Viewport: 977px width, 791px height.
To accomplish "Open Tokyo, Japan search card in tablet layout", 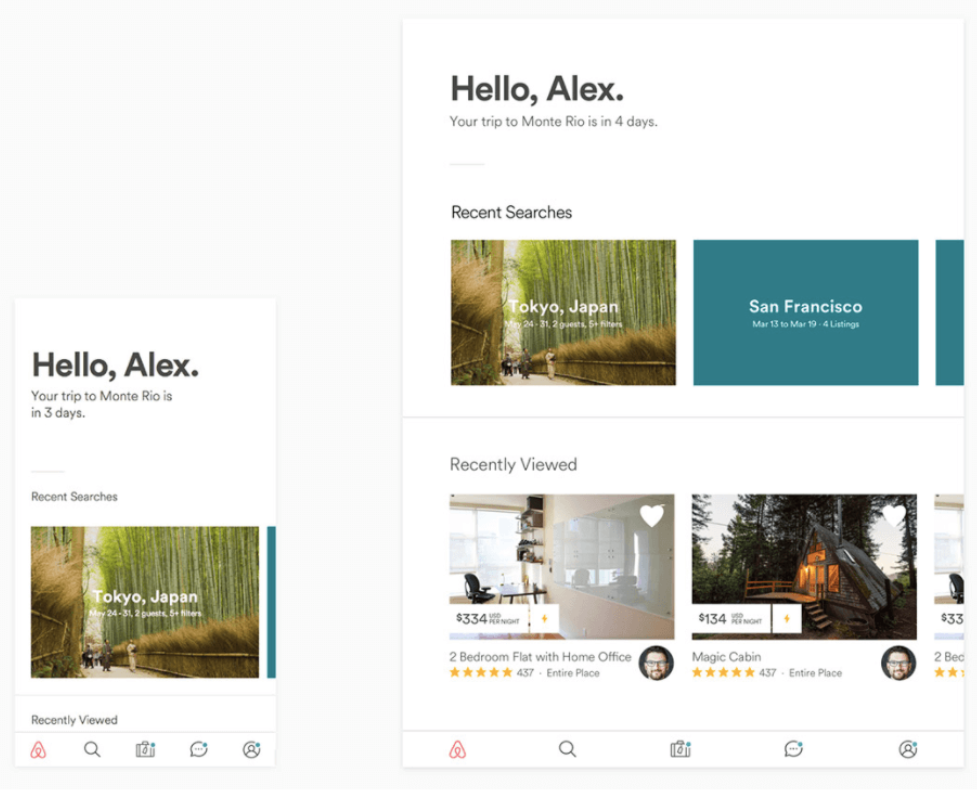I will coord(563,312).
